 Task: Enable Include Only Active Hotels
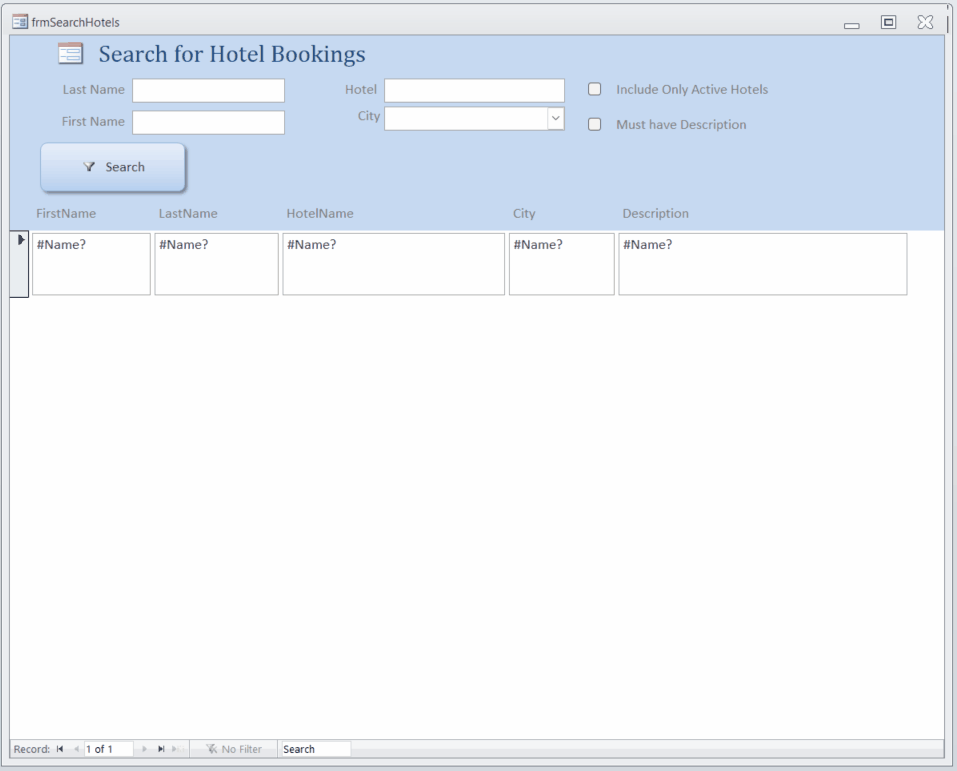[x=595, y=89]
